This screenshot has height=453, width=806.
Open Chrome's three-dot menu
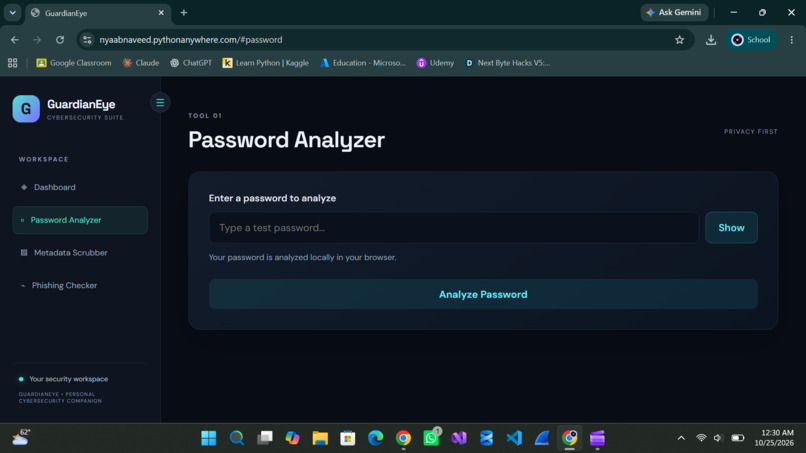click(792, 40)
